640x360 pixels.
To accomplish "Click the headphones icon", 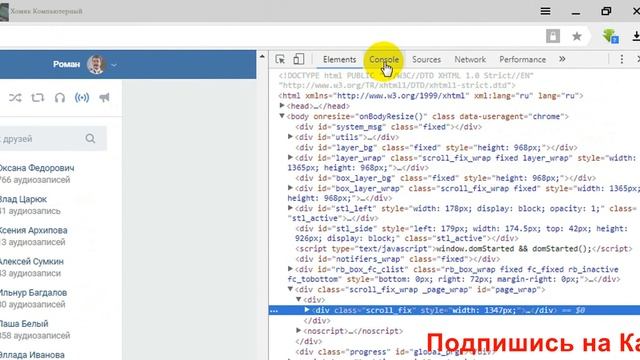I will [60, 98].
